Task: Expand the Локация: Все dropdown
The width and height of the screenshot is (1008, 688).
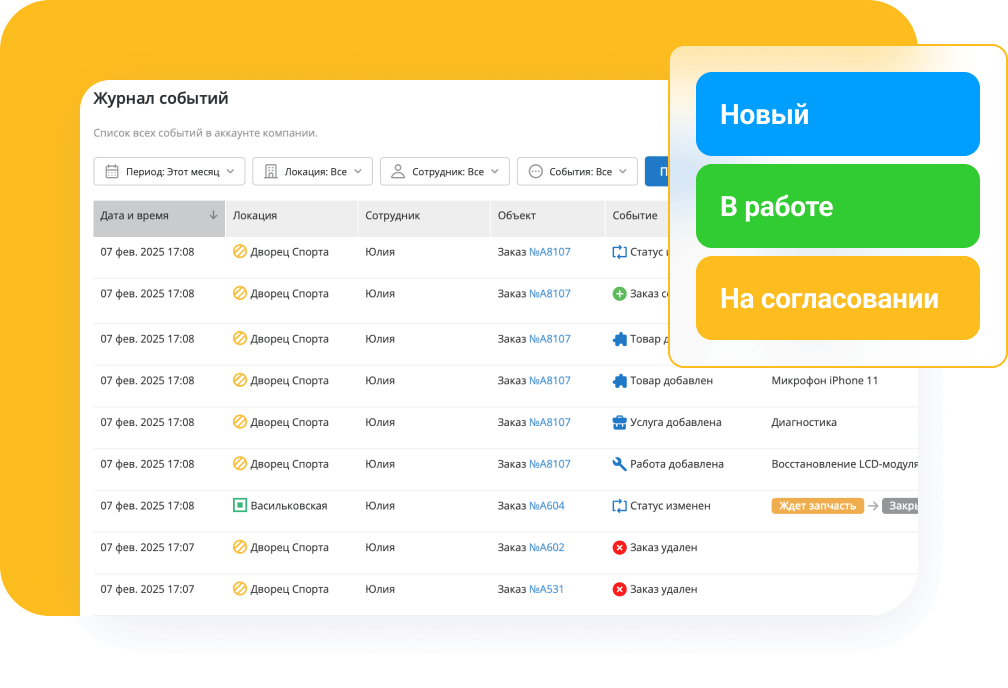Action: point(312,171)
